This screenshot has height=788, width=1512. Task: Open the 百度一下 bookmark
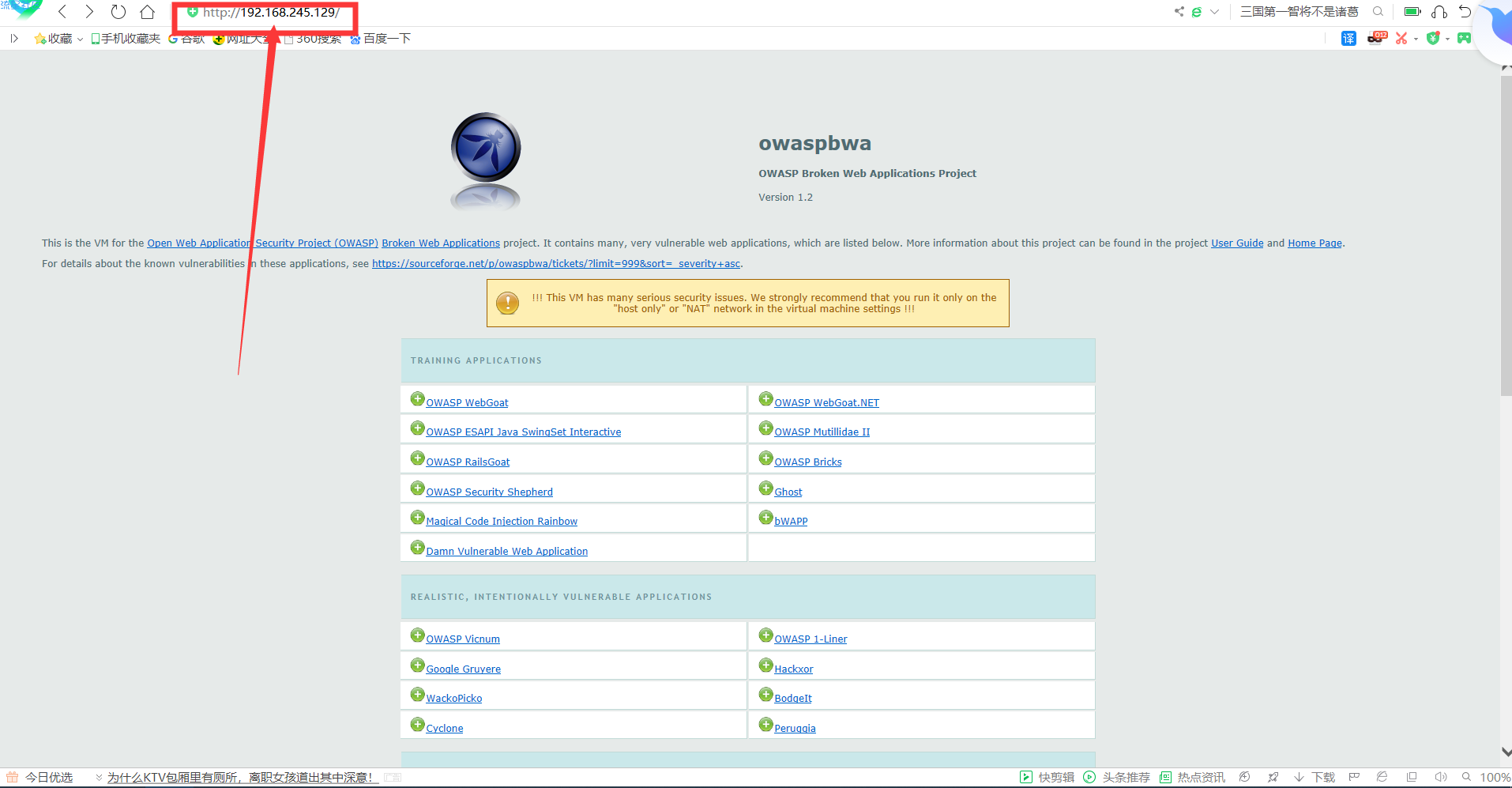point(381,39)
